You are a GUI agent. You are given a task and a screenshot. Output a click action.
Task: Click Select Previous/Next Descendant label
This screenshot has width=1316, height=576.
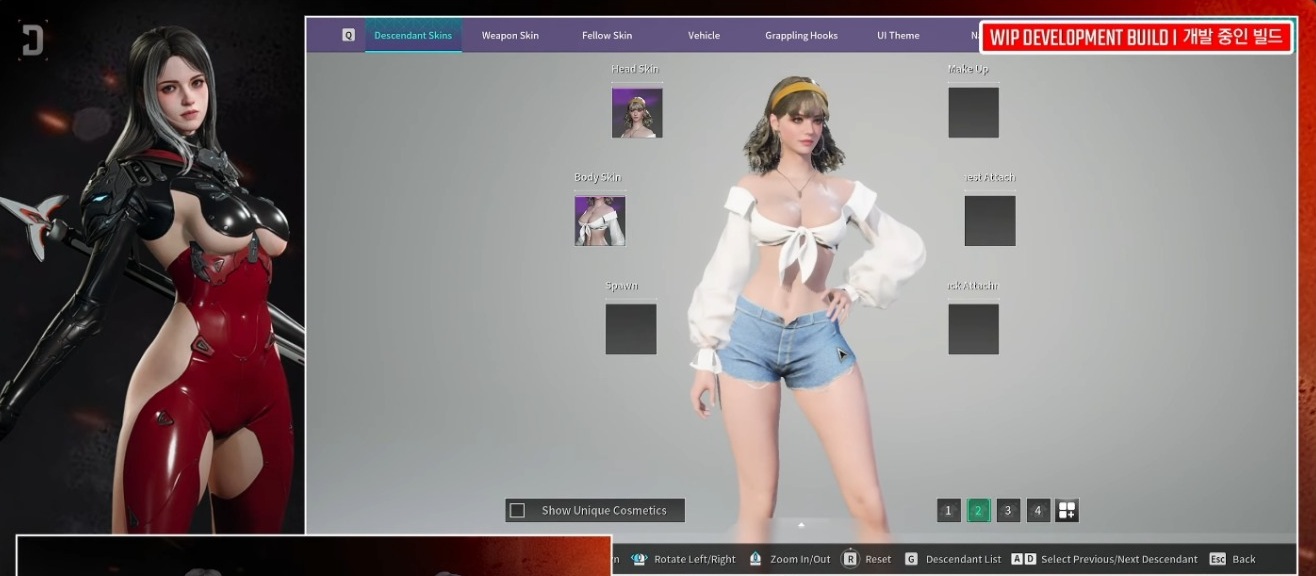click(x=1119, y=559)
